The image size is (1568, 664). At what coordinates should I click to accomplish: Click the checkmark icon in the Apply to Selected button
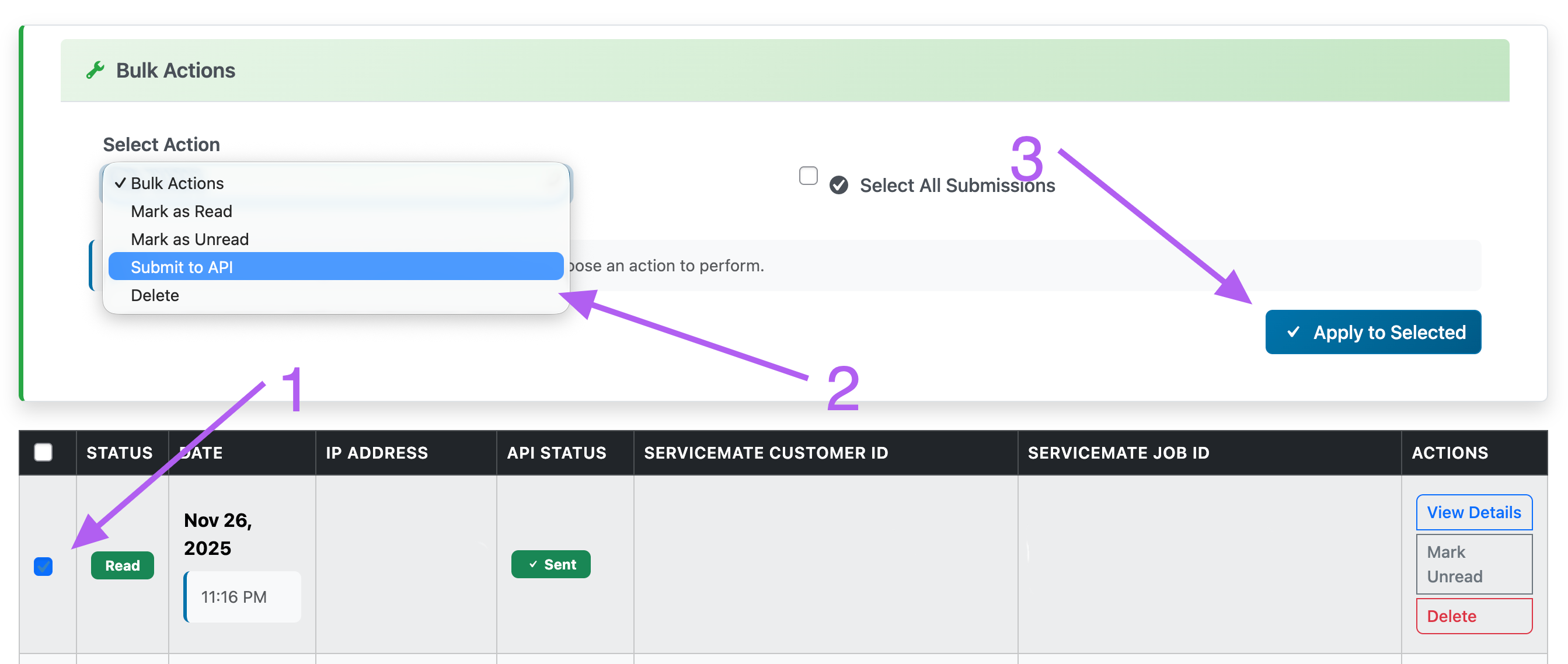[x=1293, y=331]
